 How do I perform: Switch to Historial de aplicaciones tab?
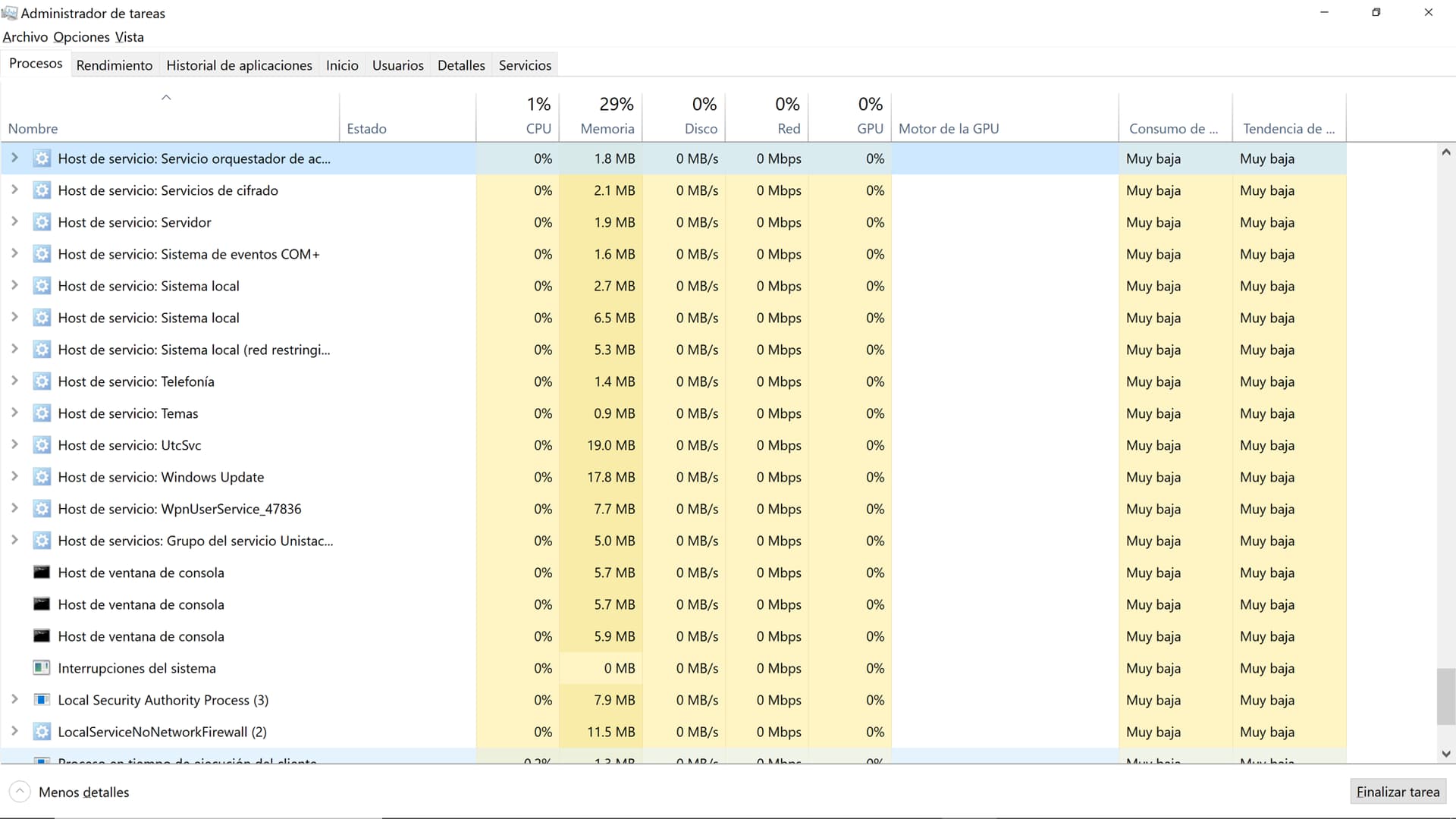click(239, 65)
